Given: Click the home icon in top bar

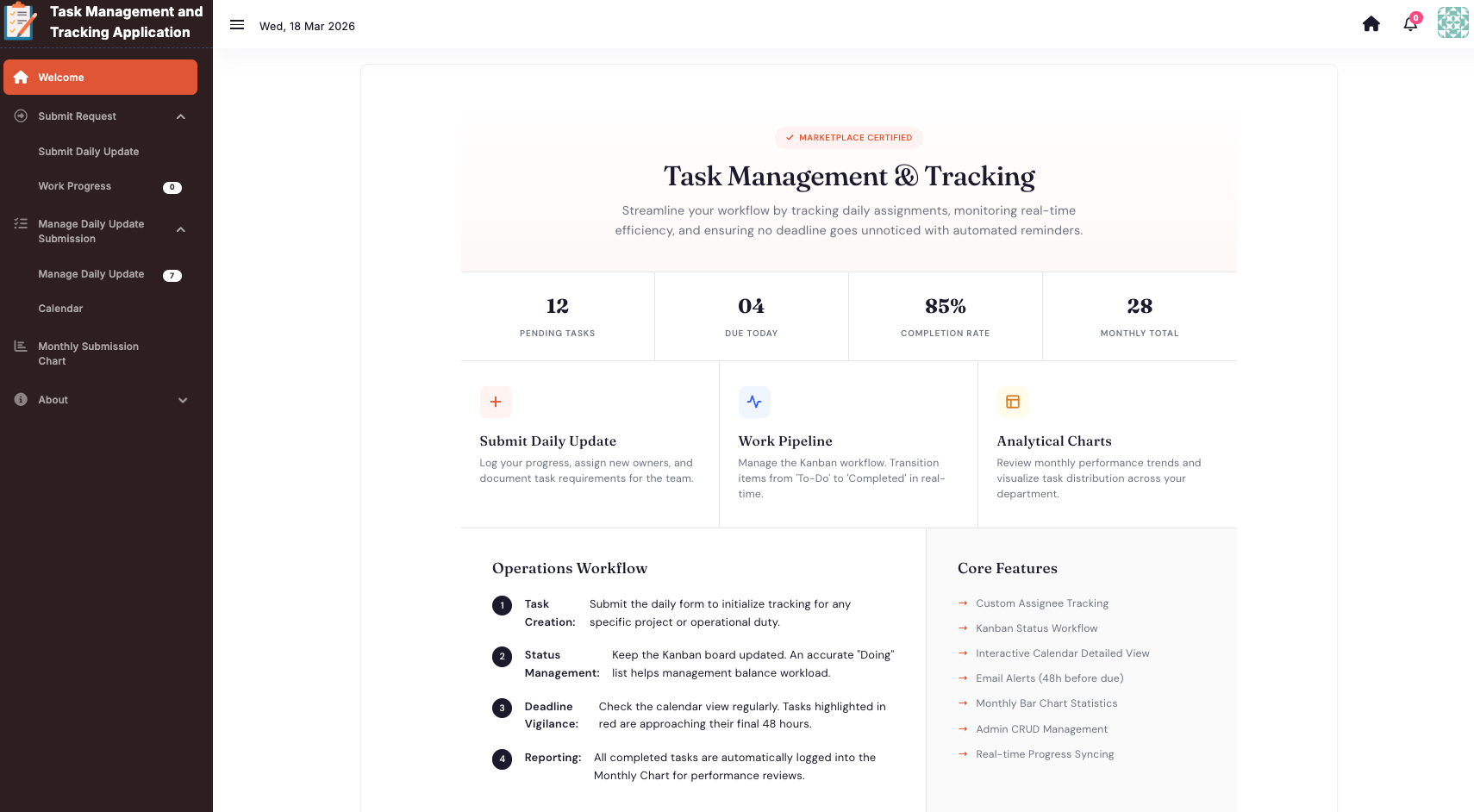Looking at the screenshot, I should tap(1371, 24).
